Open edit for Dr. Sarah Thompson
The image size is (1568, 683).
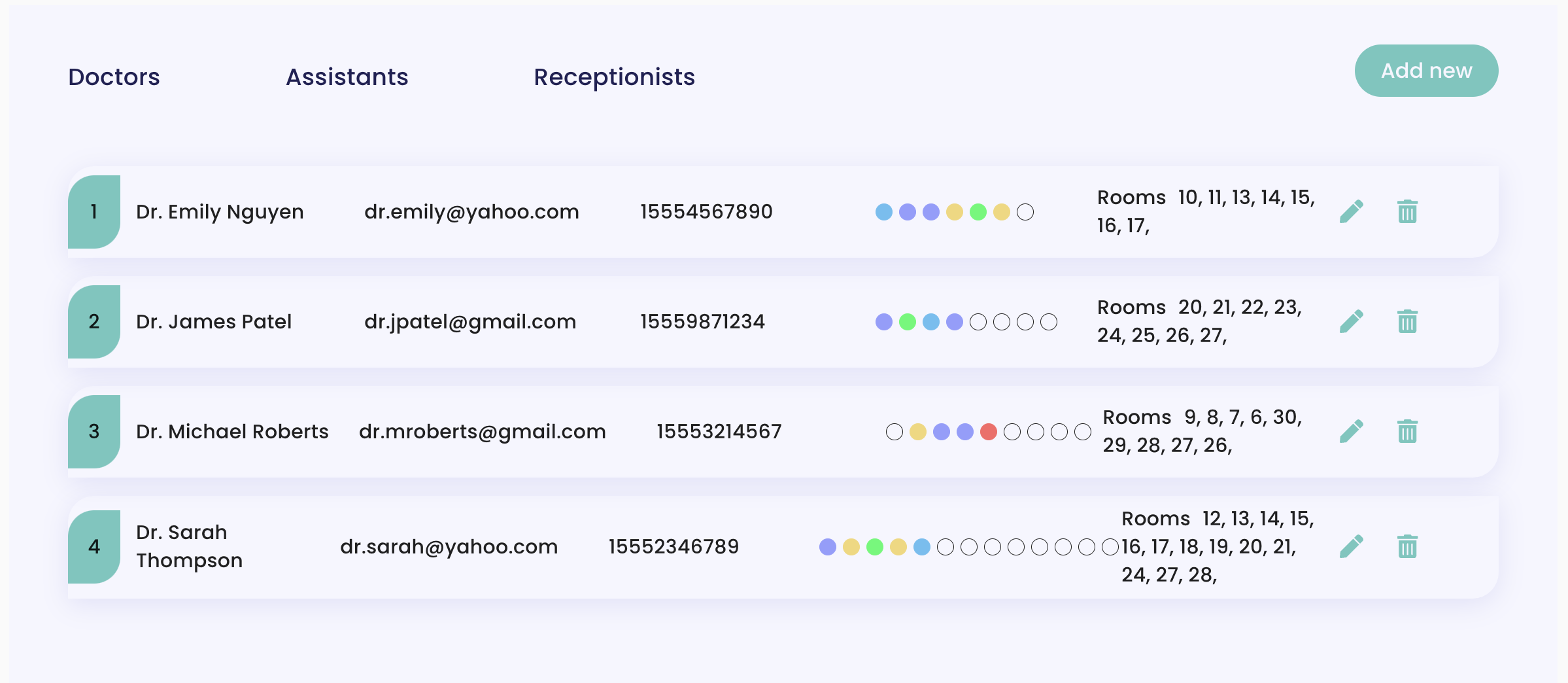[x=1352, y=546]
